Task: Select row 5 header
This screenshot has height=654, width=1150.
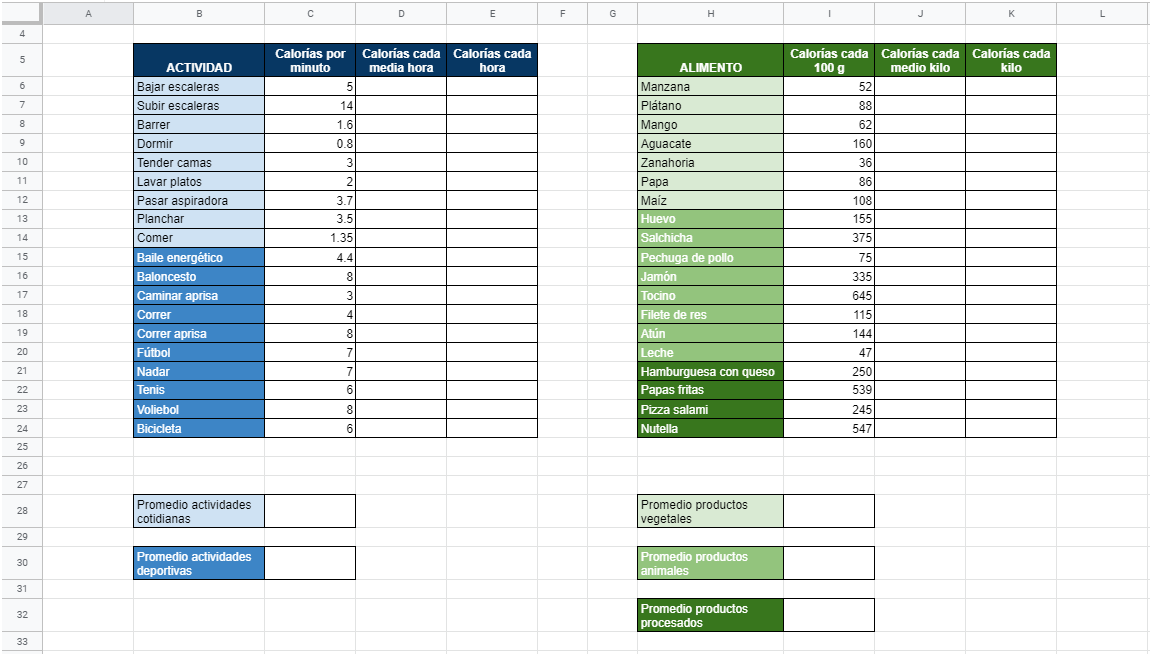Action: (22, 60)
